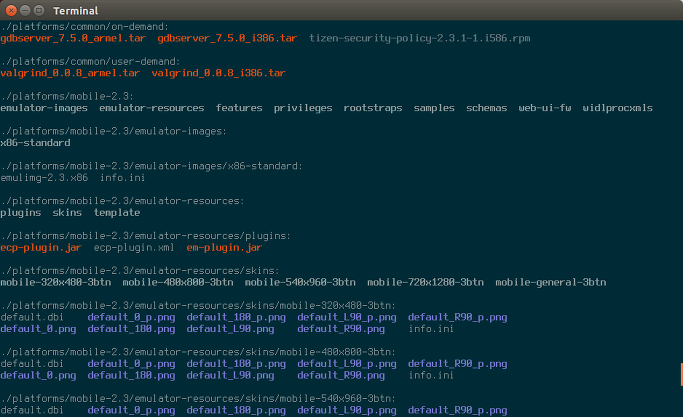Close the Terminal window

pyautogui.click(x=12, y=10)
